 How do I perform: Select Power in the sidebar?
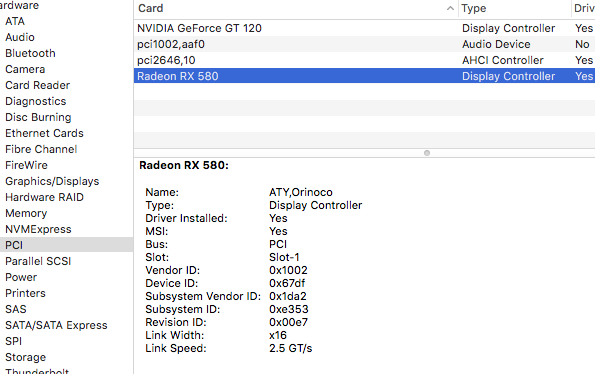[21, 277]
